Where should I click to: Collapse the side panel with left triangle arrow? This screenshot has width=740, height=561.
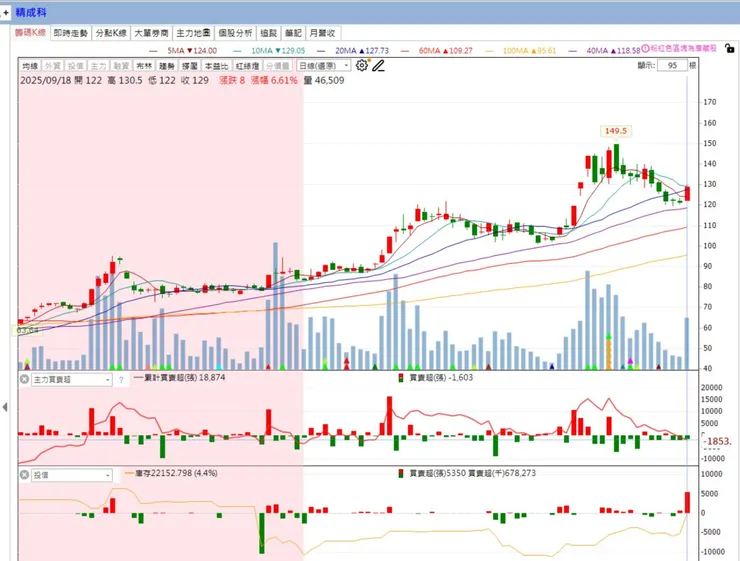point(5,407)
